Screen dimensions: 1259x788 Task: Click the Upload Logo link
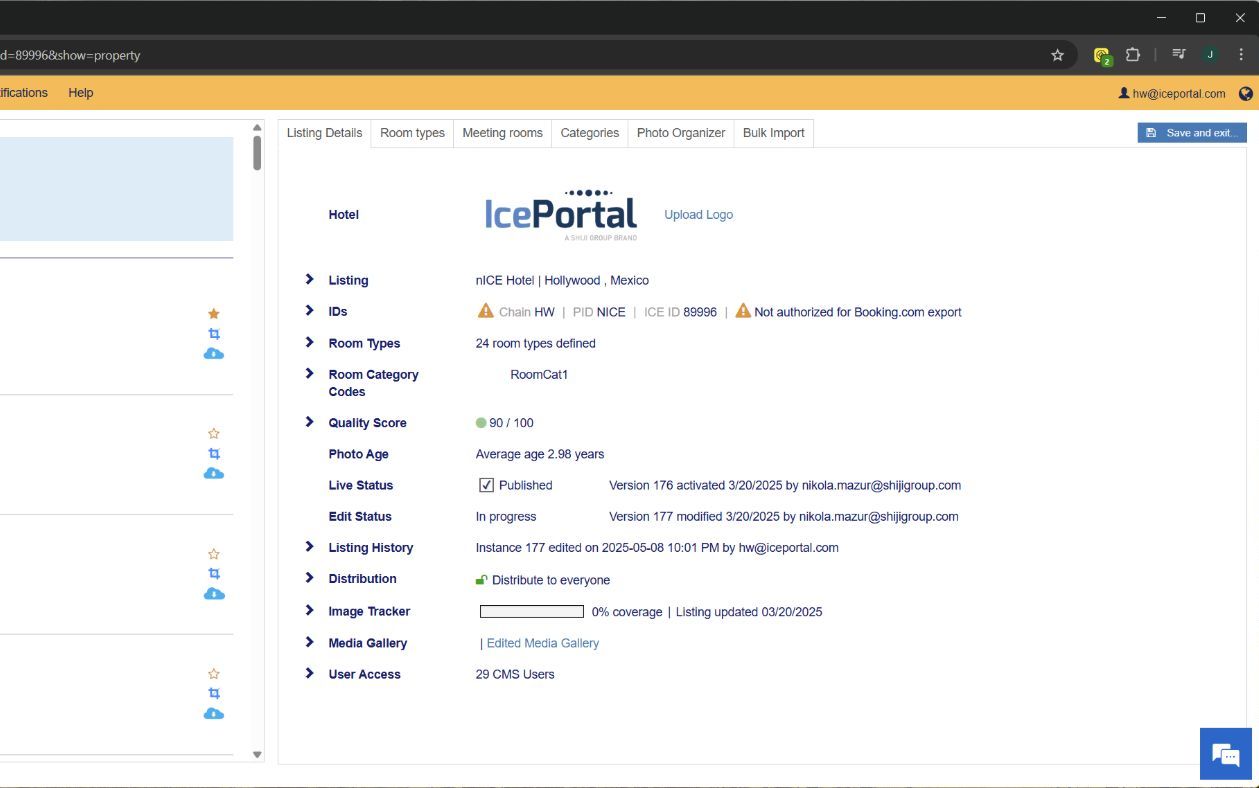699,215
